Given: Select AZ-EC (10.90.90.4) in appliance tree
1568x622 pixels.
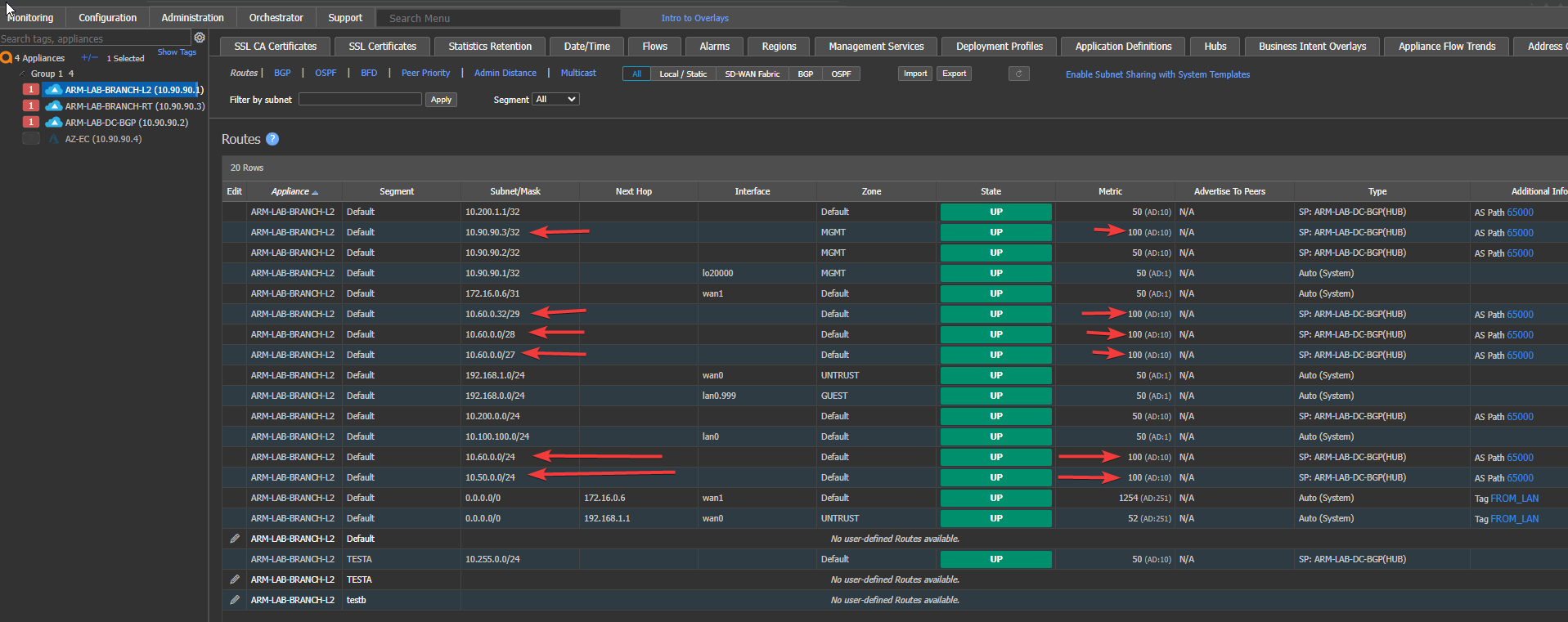Looking at the screenshot, I should point(103,139).
